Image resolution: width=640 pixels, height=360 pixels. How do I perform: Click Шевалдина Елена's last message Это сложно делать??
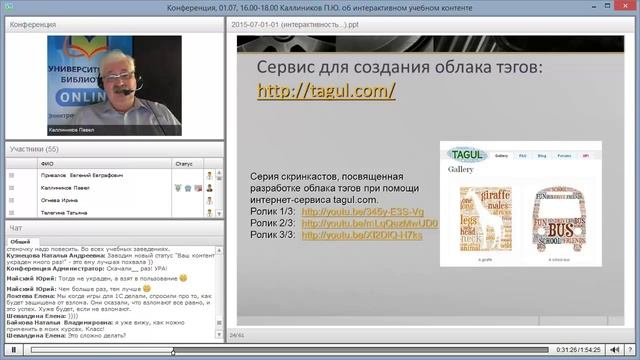tap(66, 336)
